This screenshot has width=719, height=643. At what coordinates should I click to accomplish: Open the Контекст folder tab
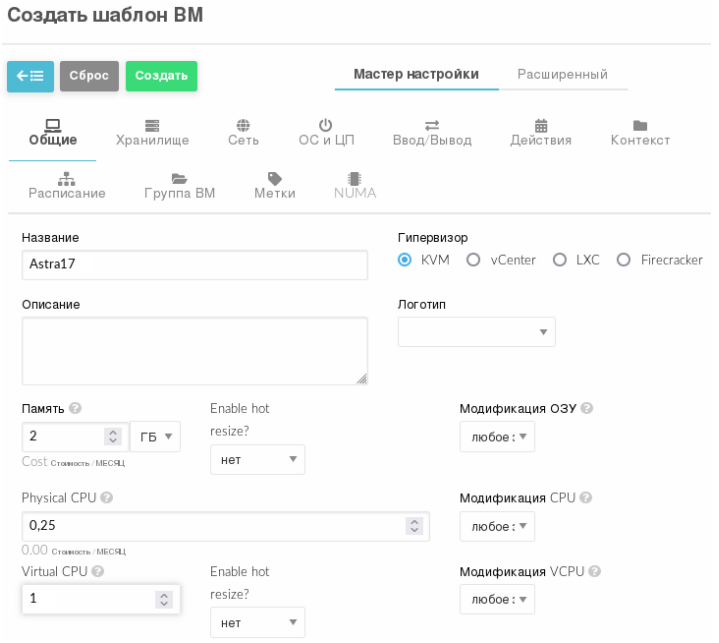640,133
